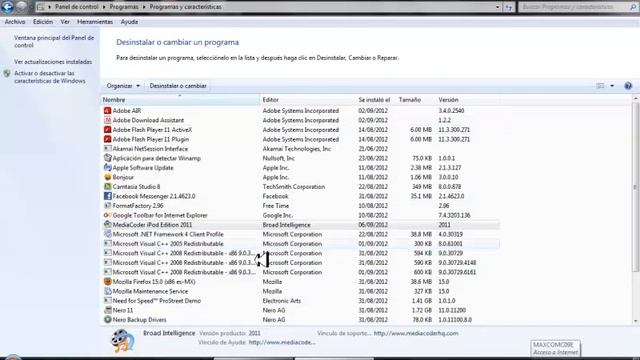Screen dimensions: 640x360
Task: Expand the Programas breadcrumb arrow
Action: pos(144,7)
